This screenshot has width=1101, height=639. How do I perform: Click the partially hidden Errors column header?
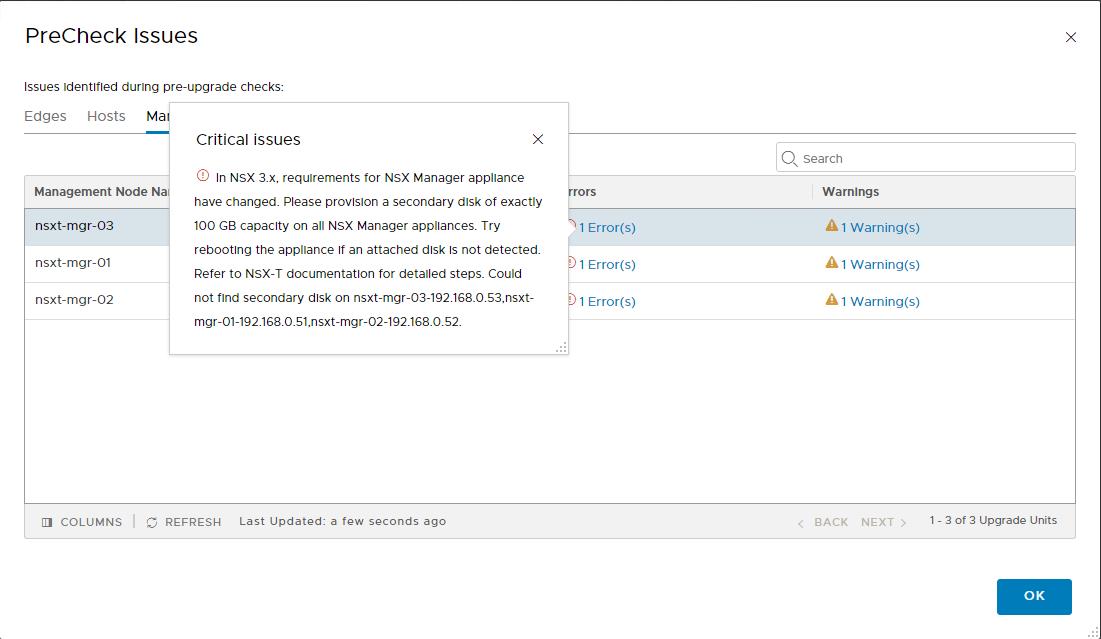(x=582, y=192)
